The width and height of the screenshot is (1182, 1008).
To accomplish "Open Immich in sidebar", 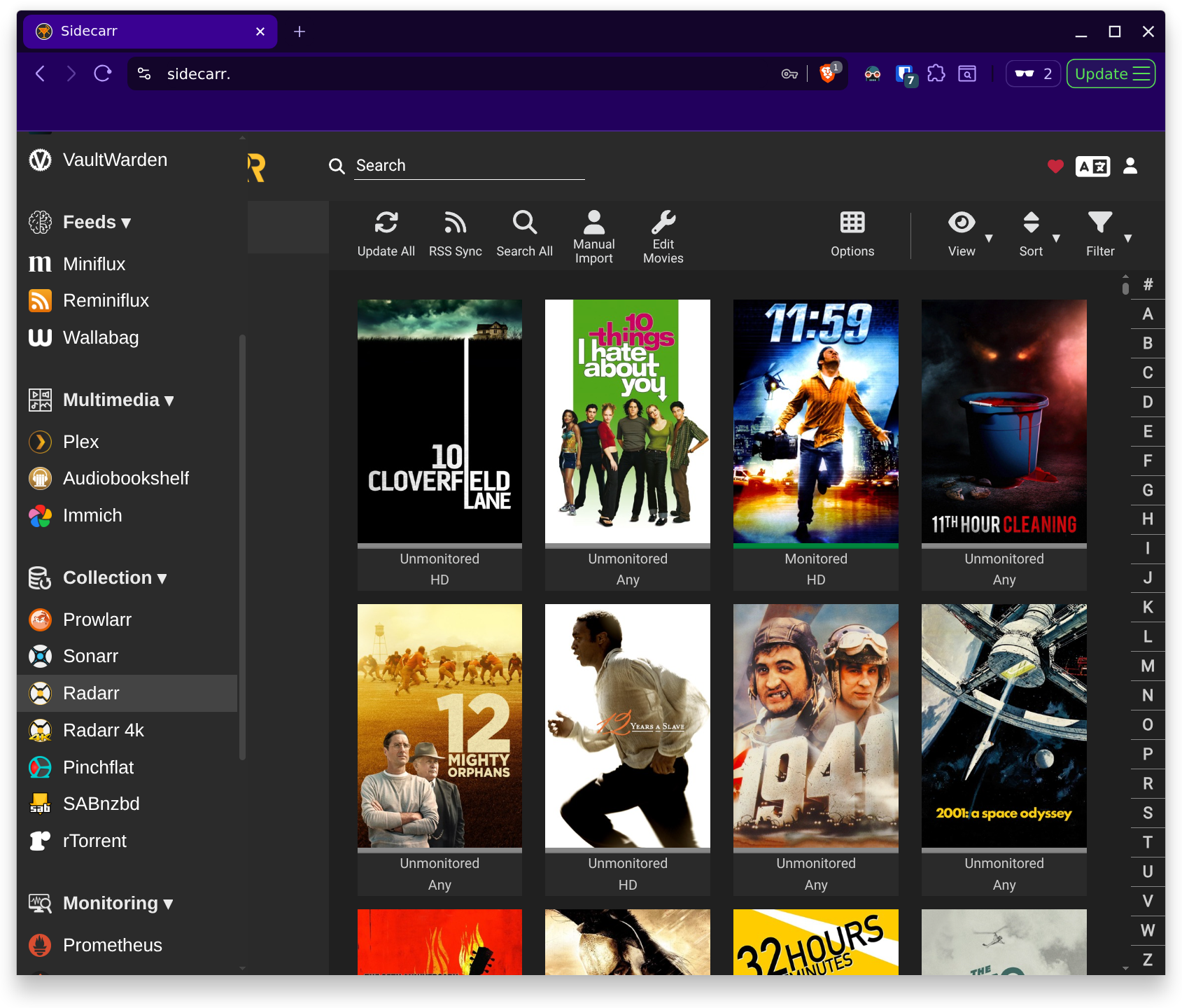I will 127,516.
